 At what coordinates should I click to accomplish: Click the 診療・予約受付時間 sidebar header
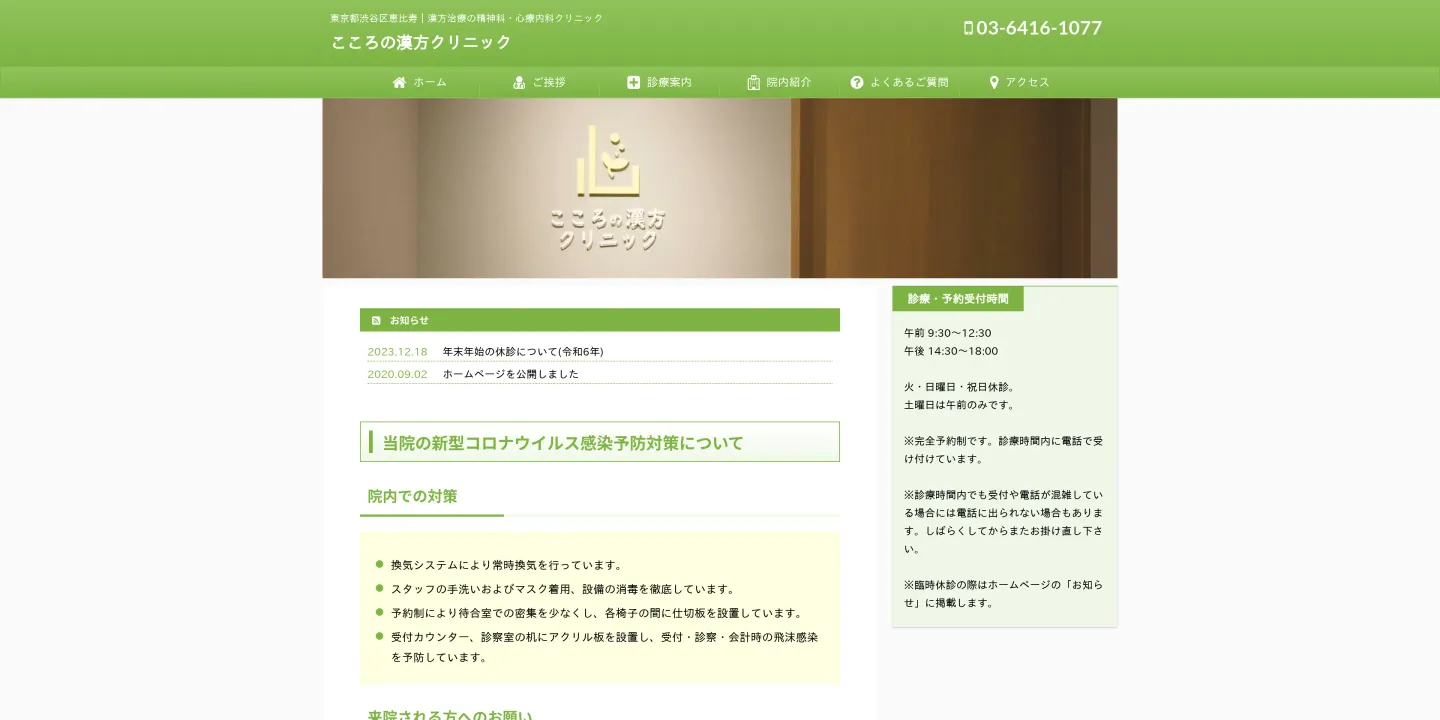[x=957, y=298]
